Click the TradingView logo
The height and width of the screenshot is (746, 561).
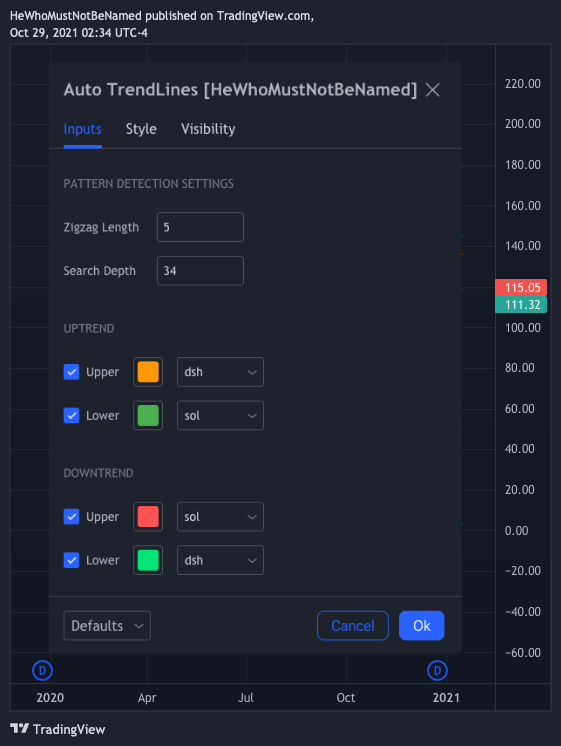[x=58, y=729]
